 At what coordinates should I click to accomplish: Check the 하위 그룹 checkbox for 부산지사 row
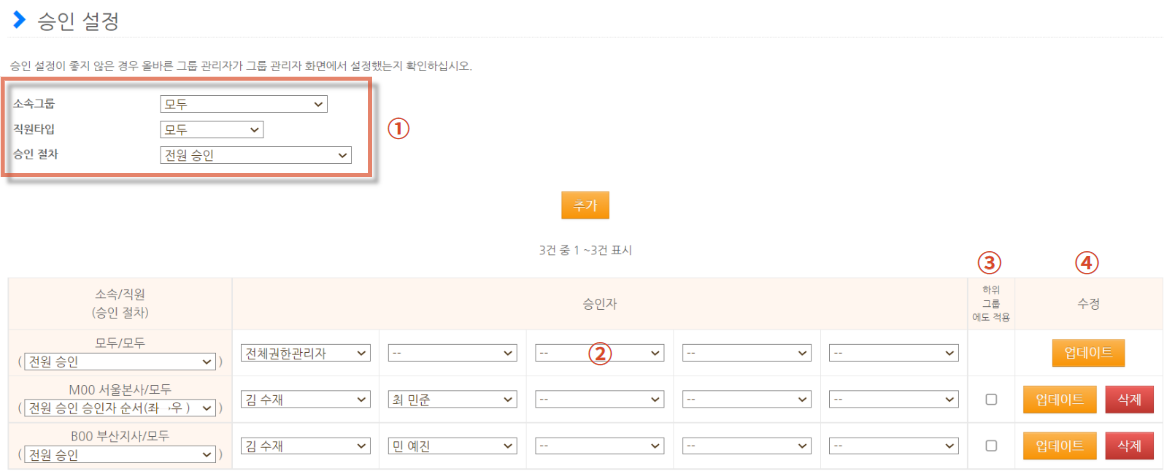click(x=991, y=445)
